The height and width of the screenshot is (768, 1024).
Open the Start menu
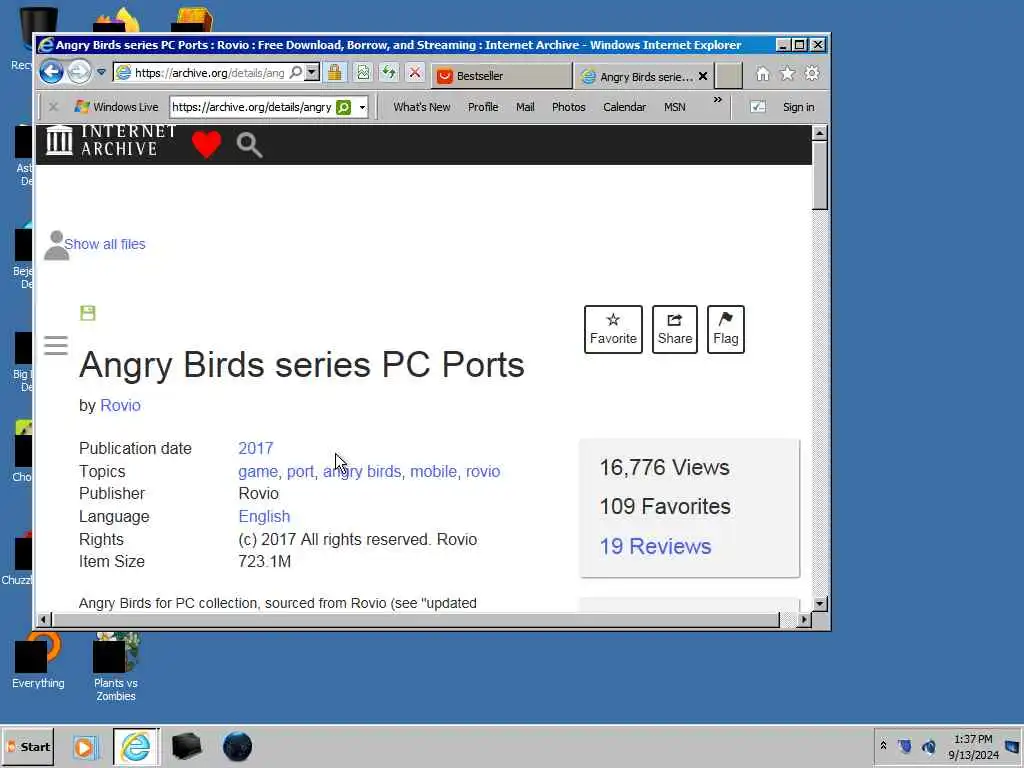tap(27, 747)
